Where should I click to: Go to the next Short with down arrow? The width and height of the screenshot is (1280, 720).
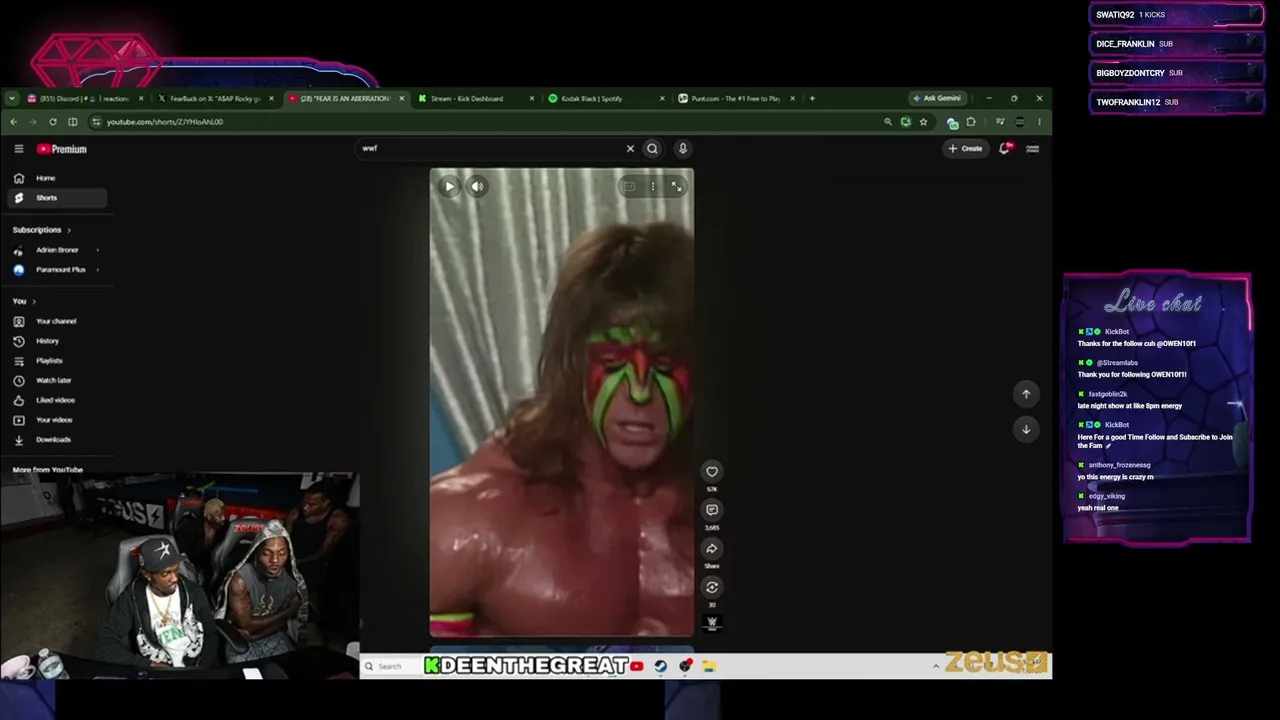tap(1026, 429)
